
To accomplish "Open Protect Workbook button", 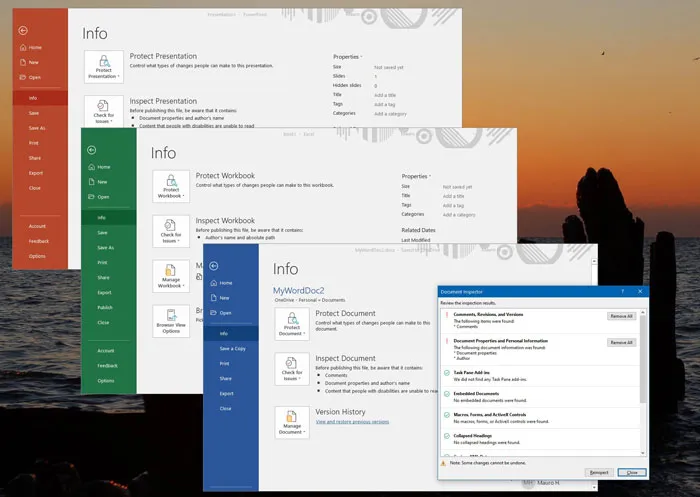I will (171, 187).
